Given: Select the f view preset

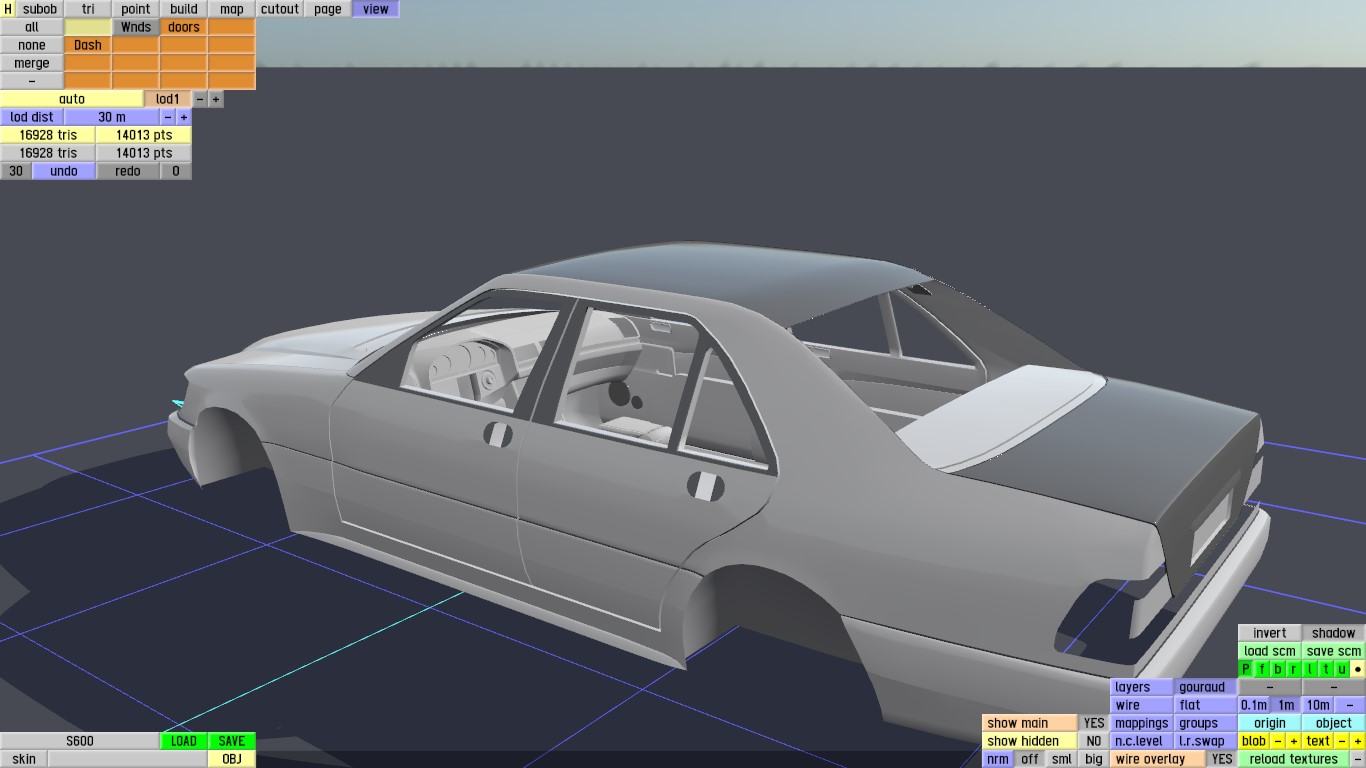Looking at the screenshot, I should click(1262, 669).
